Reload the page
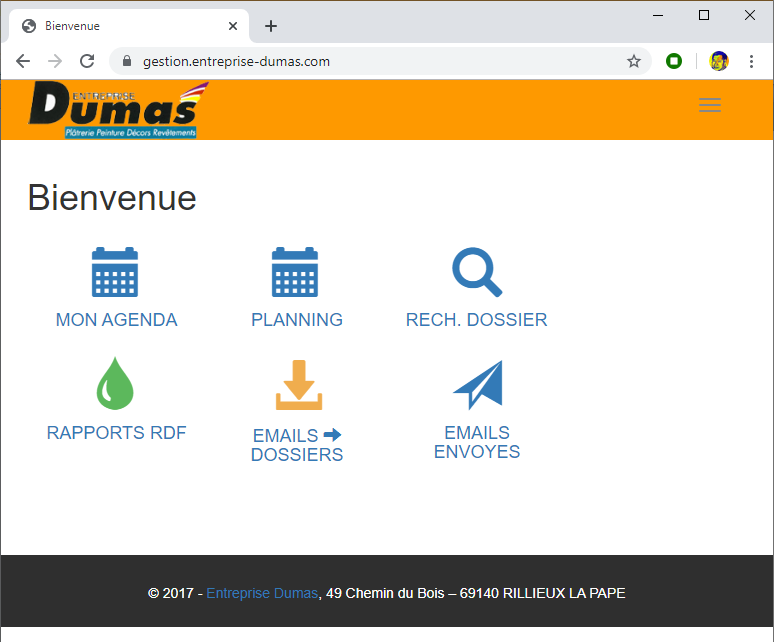 tap(87, 61)
